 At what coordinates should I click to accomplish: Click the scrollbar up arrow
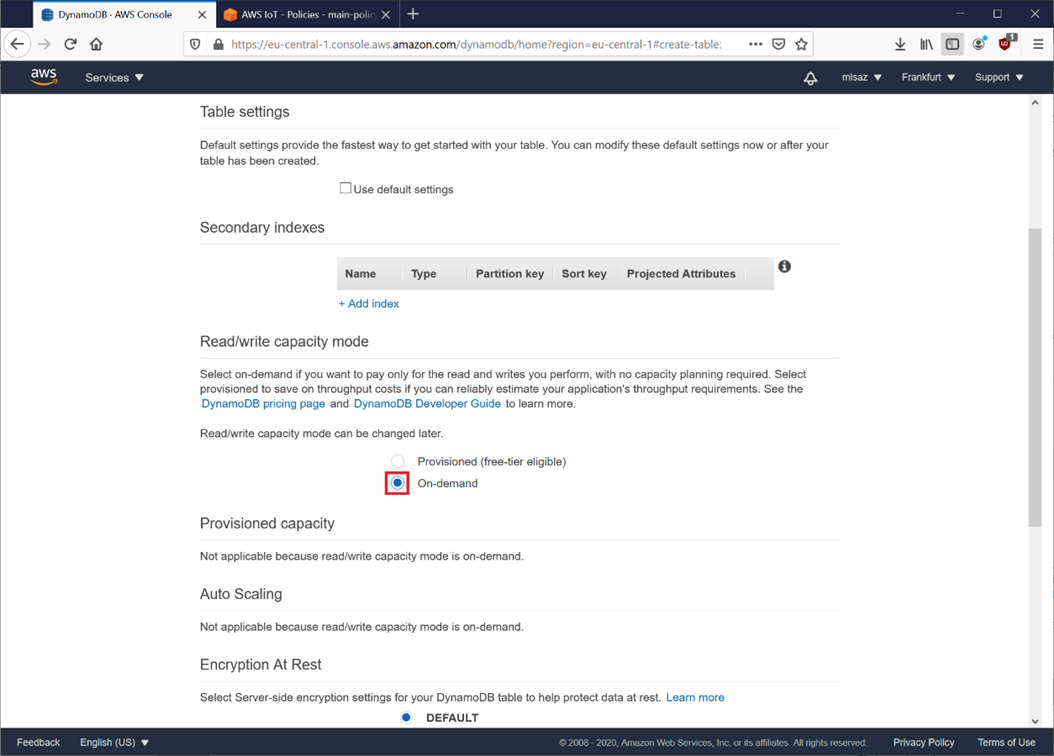tap(1035, 103)
